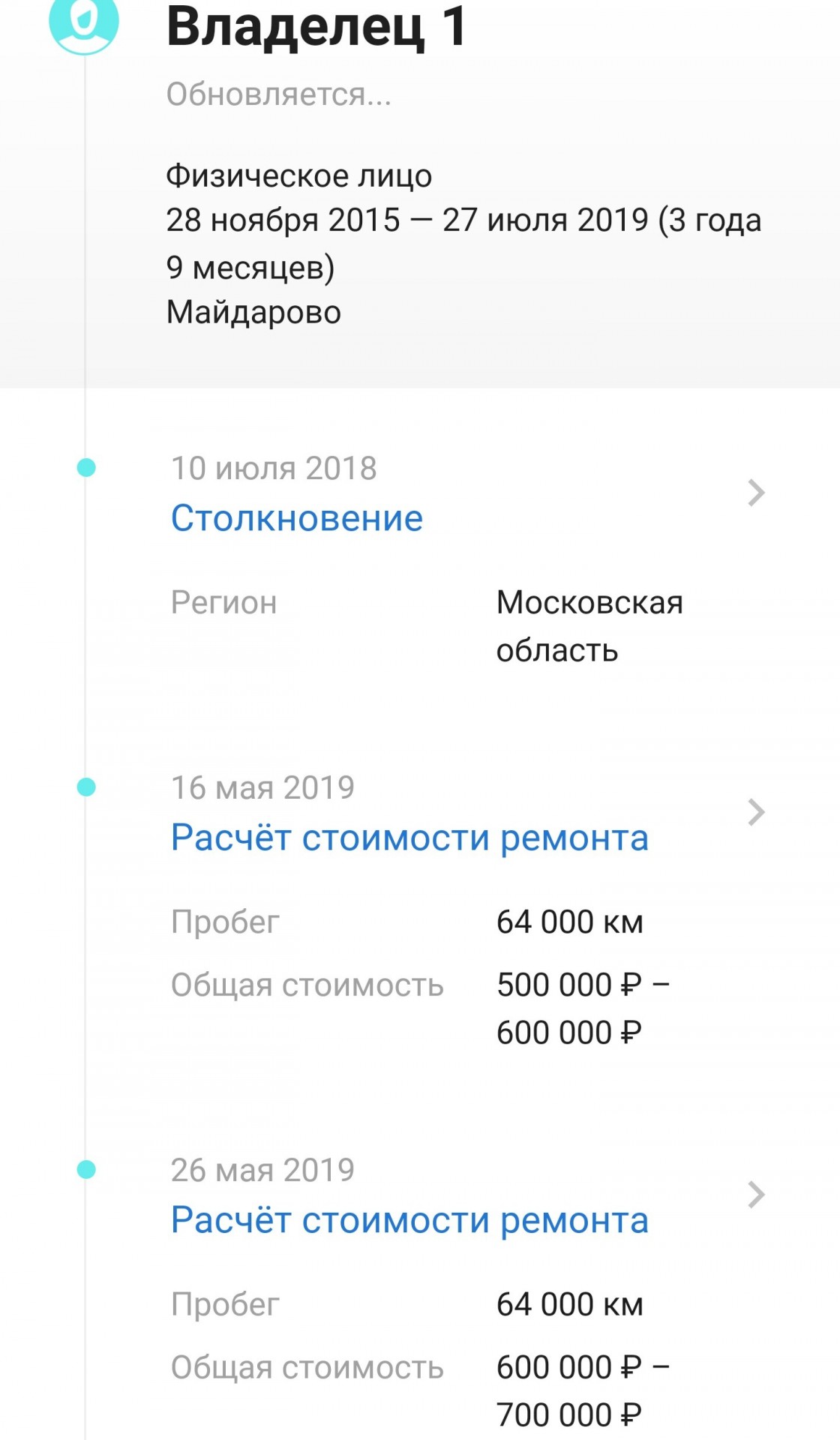Tap the Майдарово location text
This screenshot has height=1440, width=840.
click(253, 312)
